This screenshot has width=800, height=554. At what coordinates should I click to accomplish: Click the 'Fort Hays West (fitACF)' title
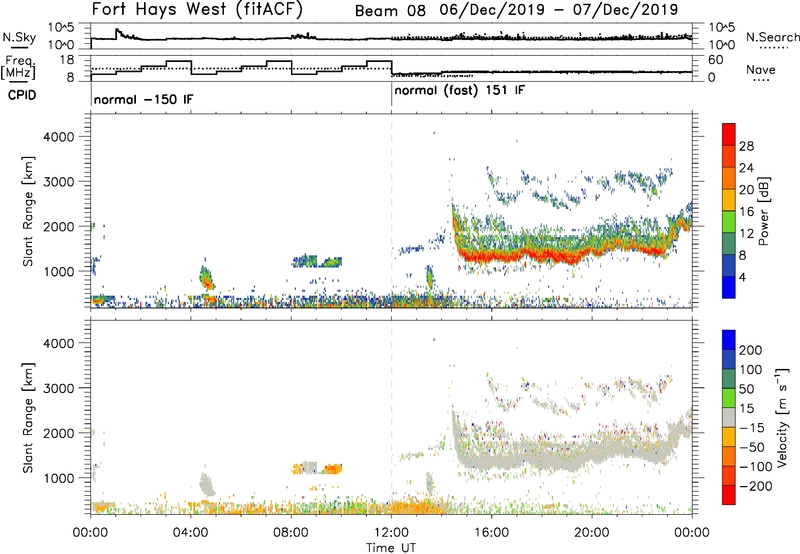pyautogui.click(x=197, y=9)
